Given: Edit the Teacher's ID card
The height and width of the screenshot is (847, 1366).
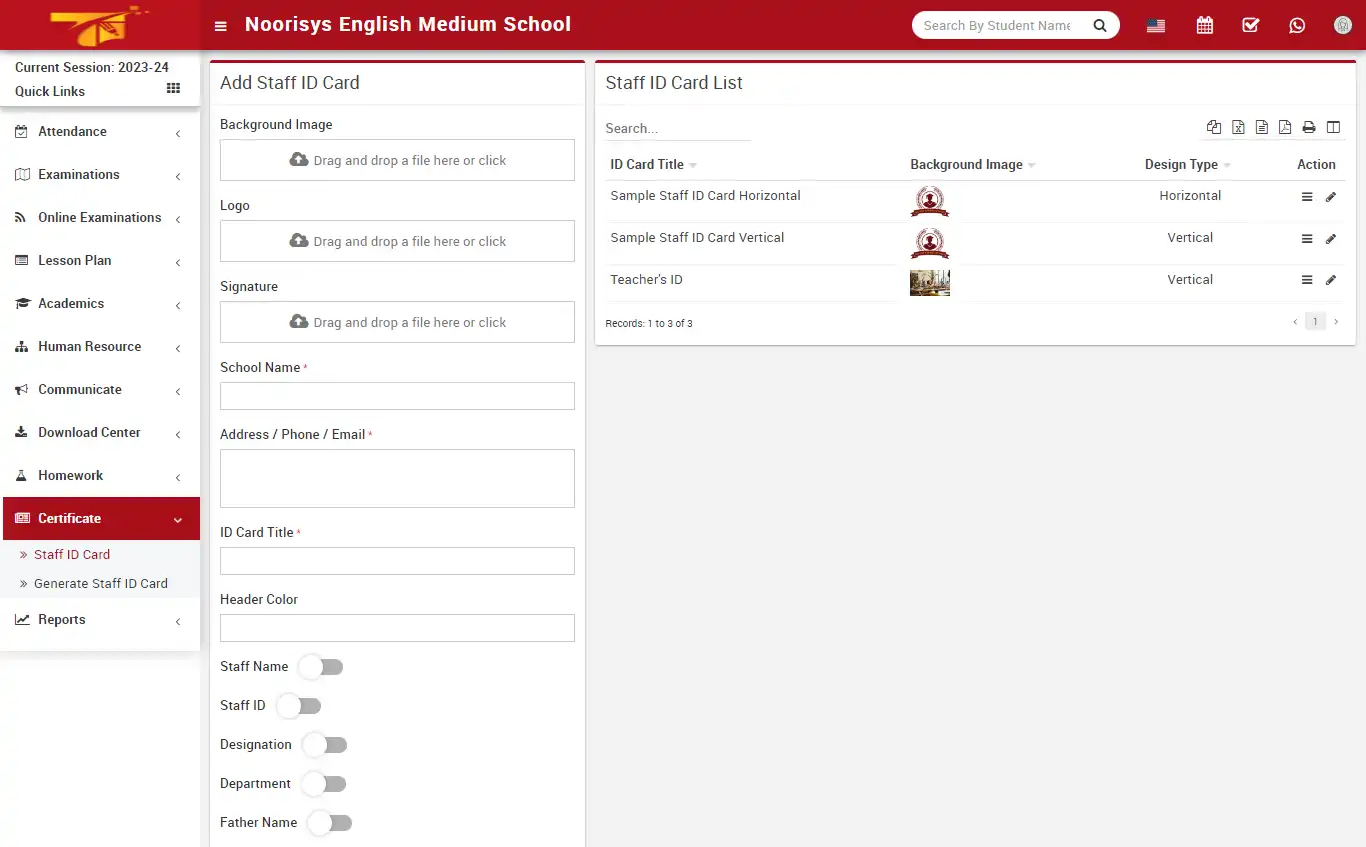Looking at the screenshot, I should click(1331, 281).
